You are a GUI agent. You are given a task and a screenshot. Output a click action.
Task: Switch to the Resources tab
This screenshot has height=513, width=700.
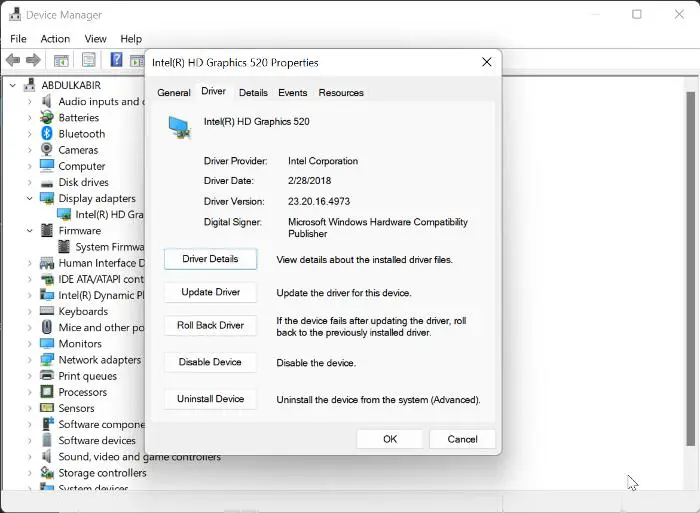(x=341, y=92)
